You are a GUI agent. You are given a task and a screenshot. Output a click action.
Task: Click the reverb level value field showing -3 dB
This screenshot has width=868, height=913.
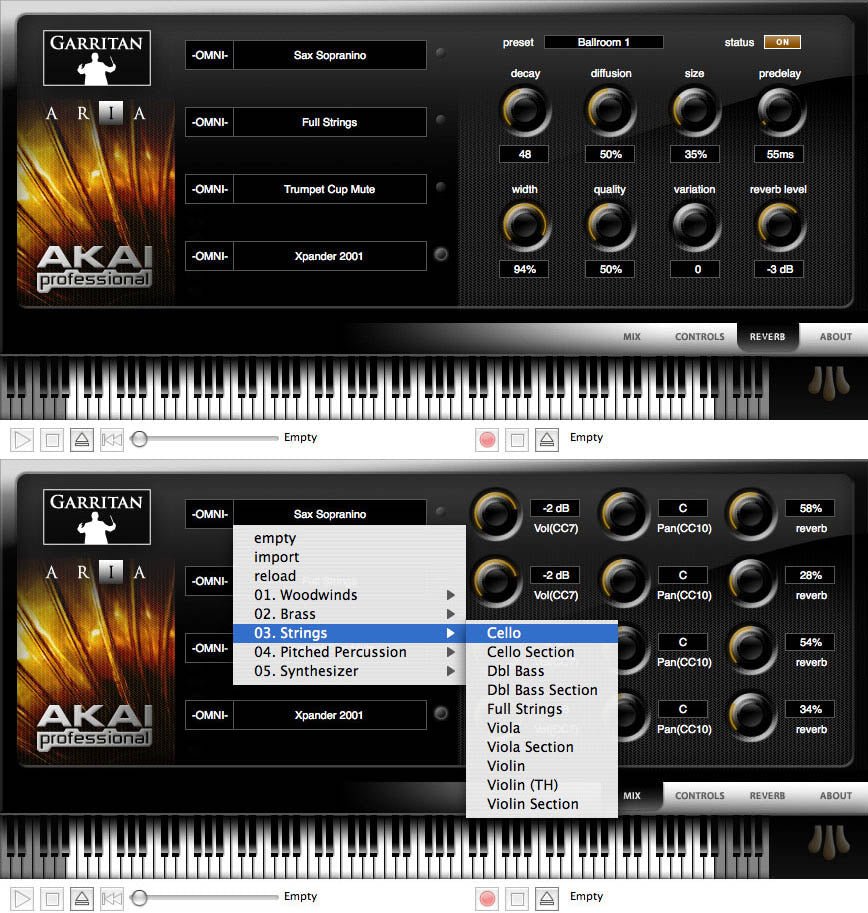click(x=779, y=269)
